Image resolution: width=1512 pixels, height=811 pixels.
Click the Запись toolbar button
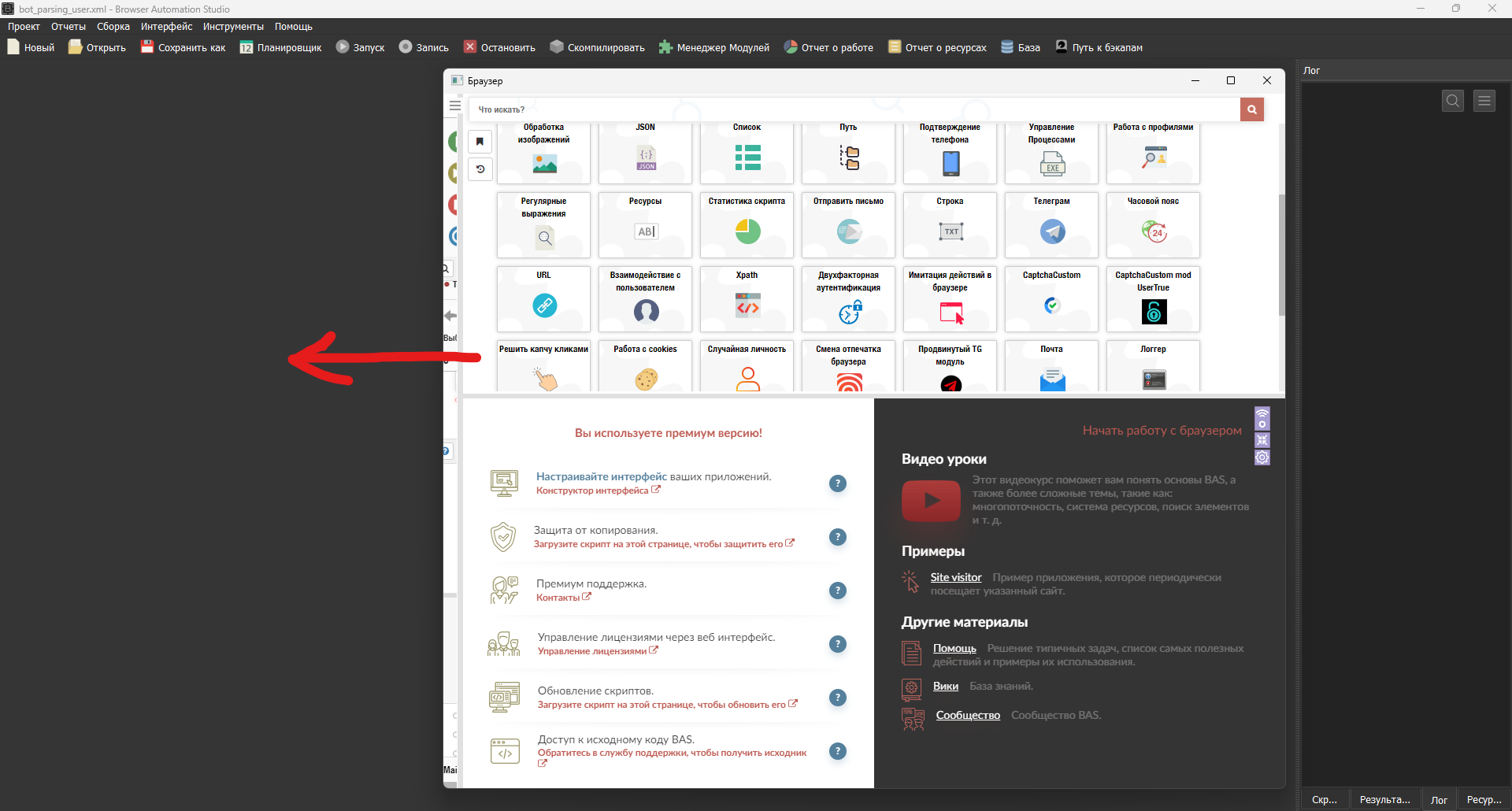(x=424, y=47)
